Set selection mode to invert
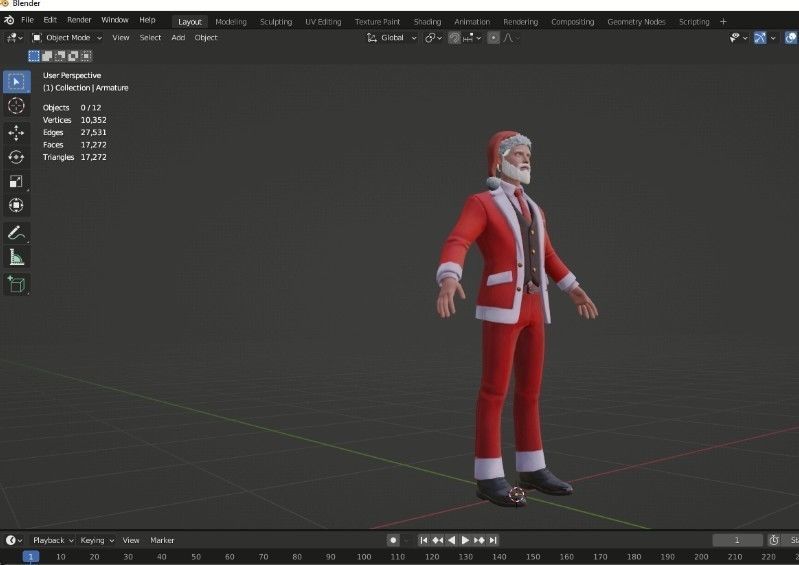The height and width of the screenshot is (565, 799). click(x=73, y=56)
